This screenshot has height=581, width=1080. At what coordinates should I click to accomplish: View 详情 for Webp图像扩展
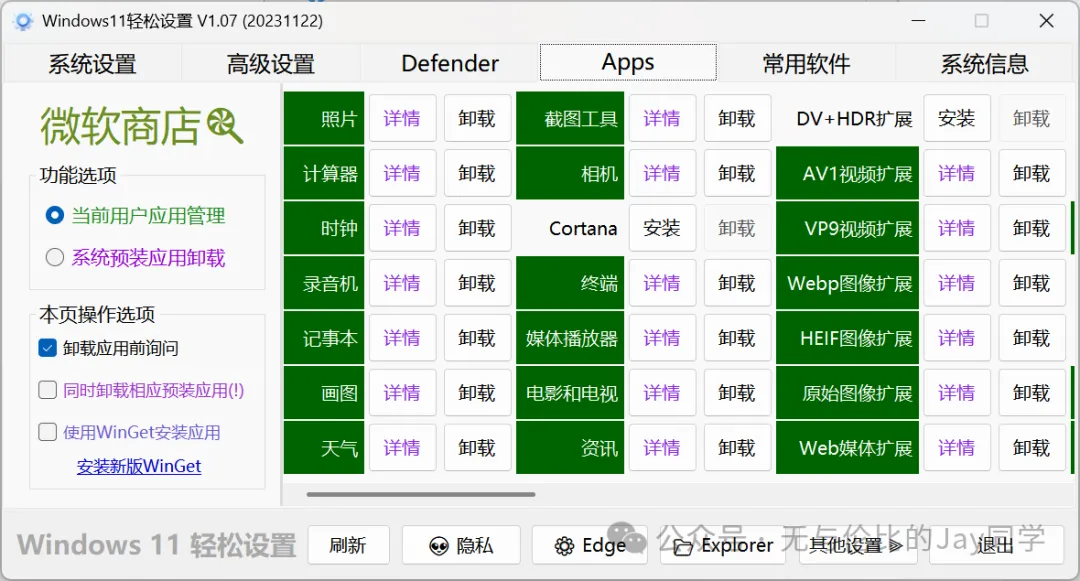[x=957, y=283]
